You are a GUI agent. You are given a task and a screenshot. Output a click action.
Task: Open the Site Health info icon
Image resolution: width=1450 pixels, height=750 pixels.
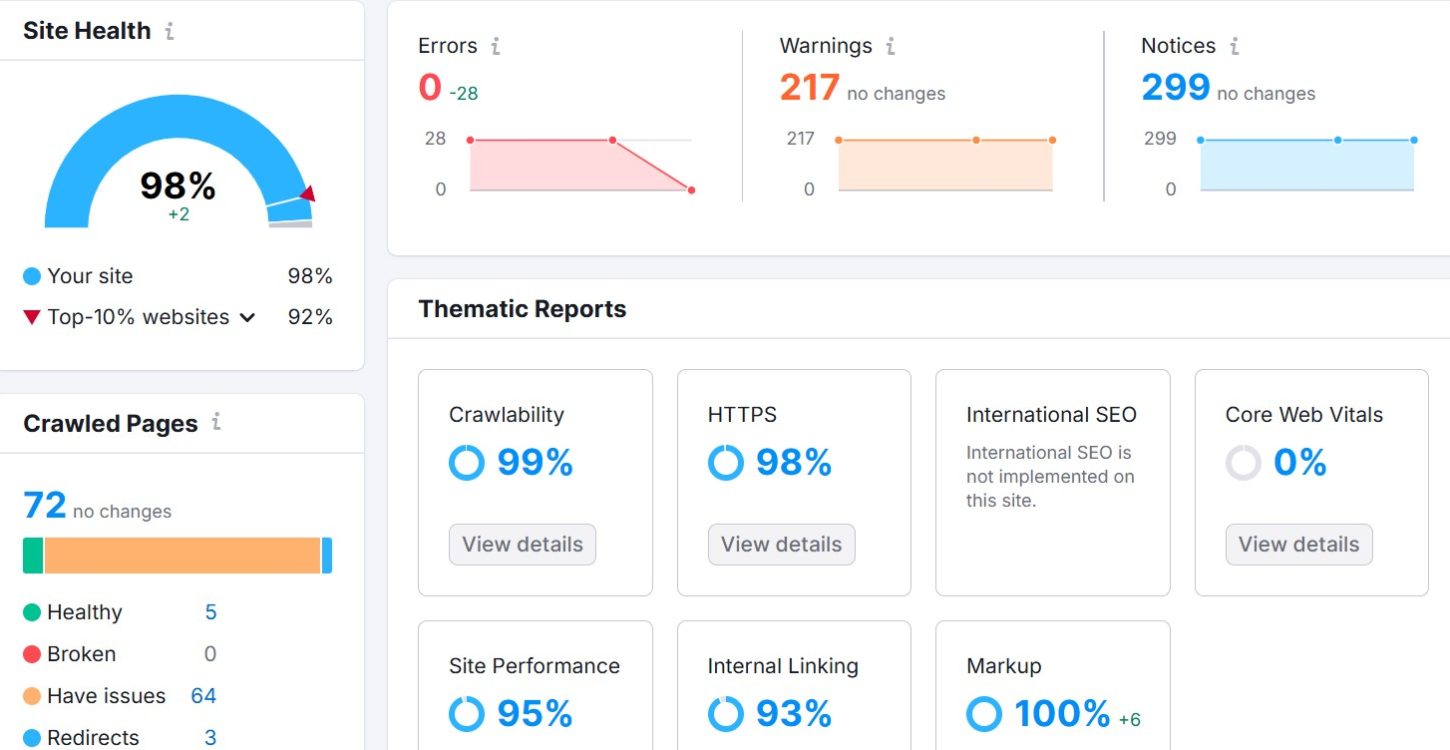point(169,31)
